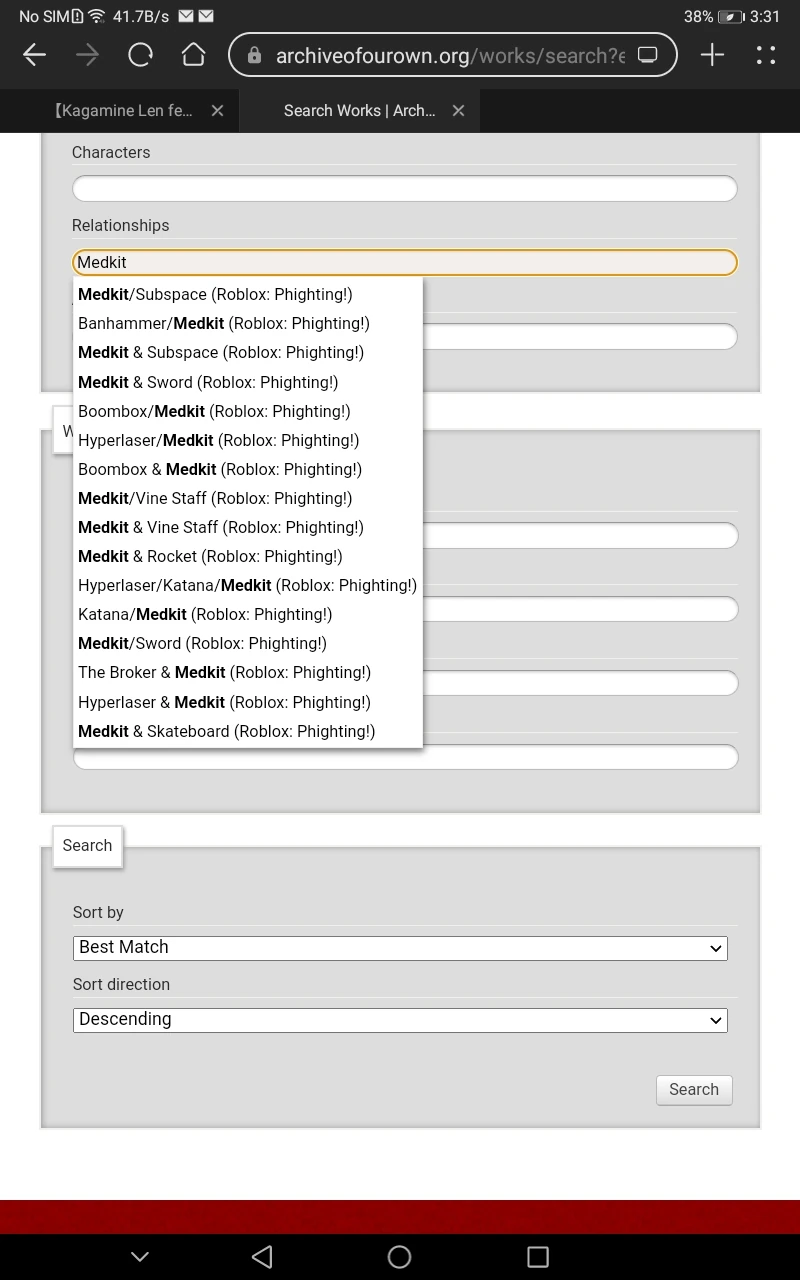Viewport: 800px width, 1280px height.
Task: Reload the current page
Action: tap(140, 55)
